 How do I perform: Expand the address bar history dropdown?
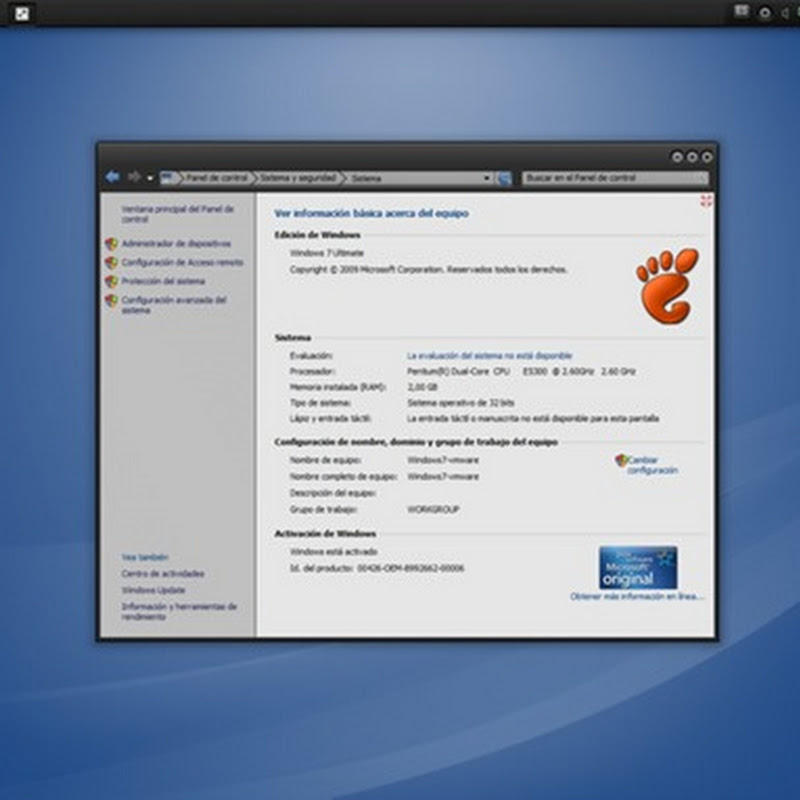click(x=487, y=178)
